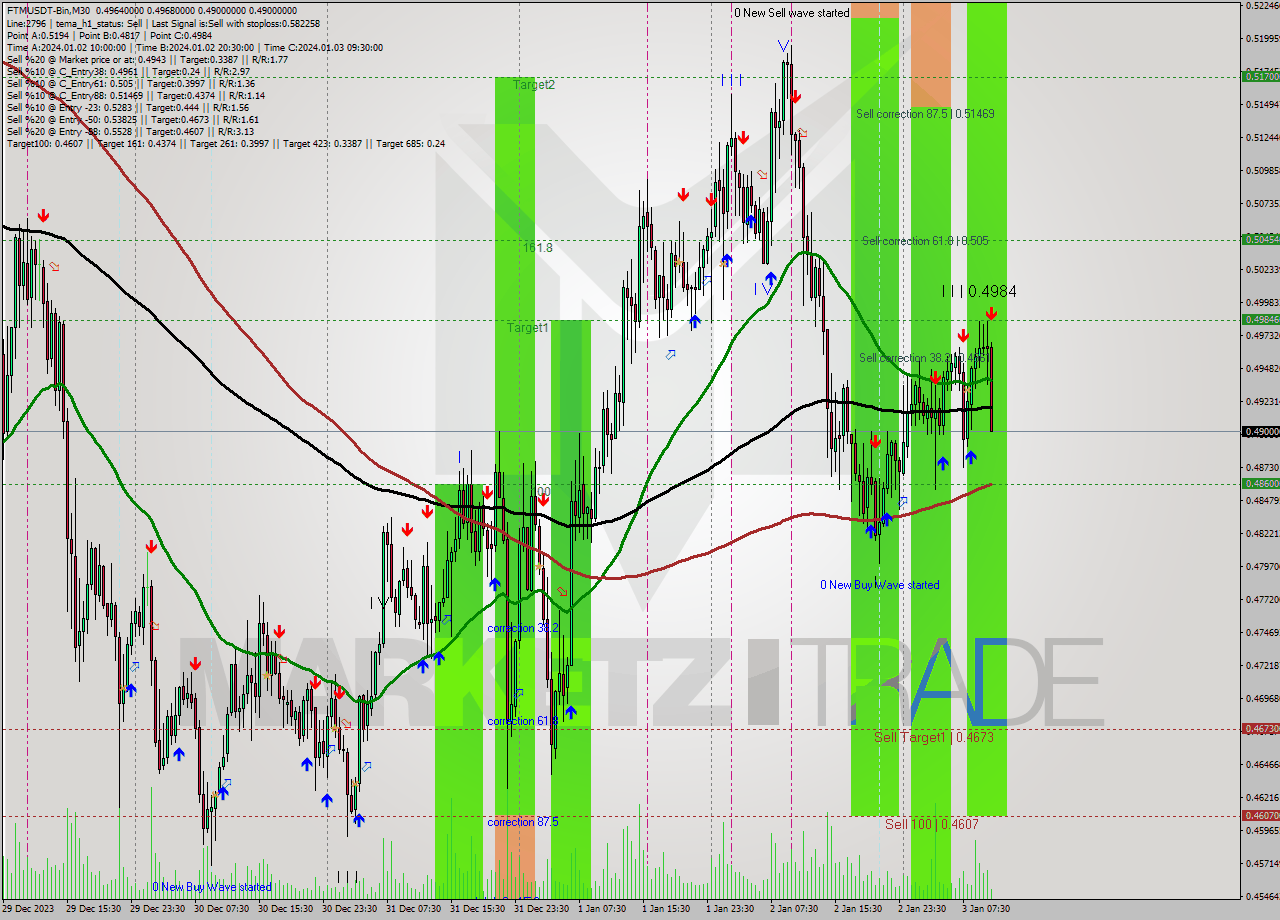
Task: Click the '29 Dec 2023' time axis label
Action: (29, 909)
